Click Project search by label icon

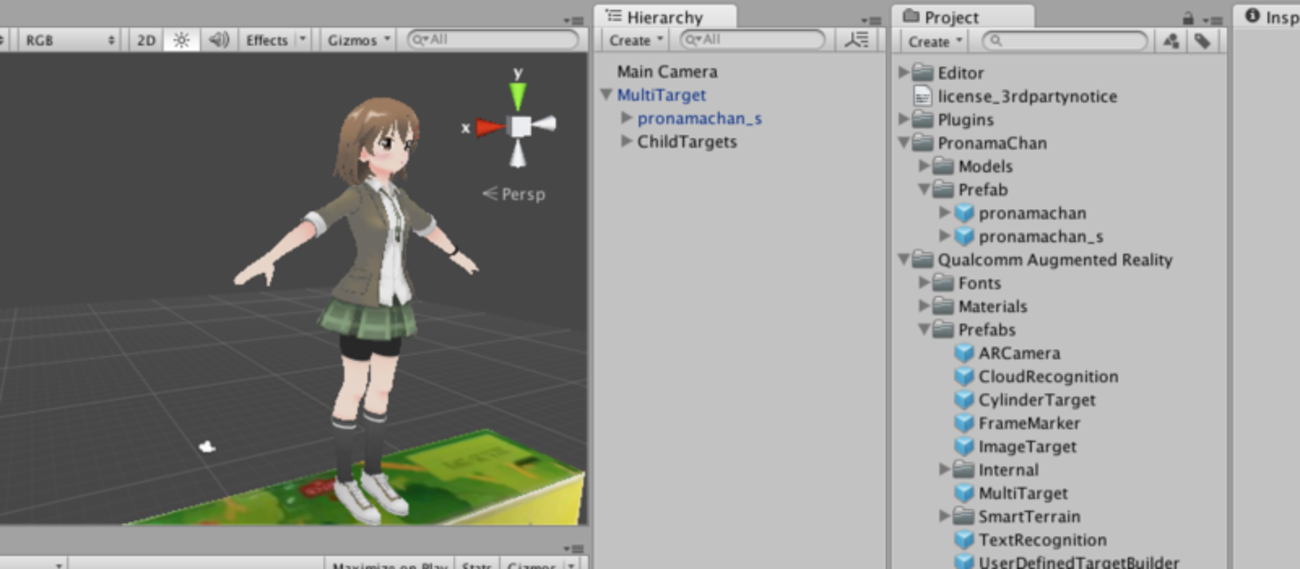point(1202,41)
